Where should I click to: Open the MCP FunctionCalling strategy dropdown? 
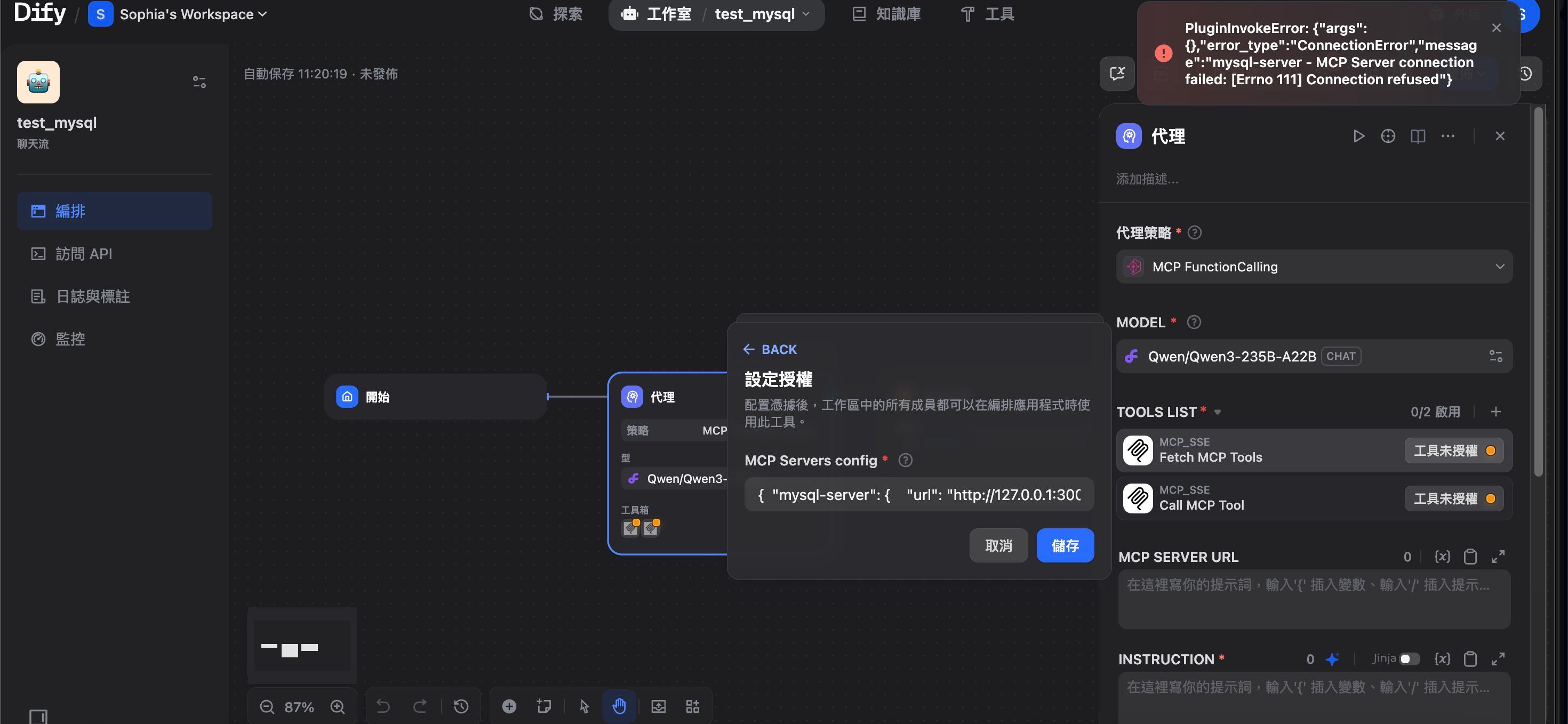point(1314,267)
